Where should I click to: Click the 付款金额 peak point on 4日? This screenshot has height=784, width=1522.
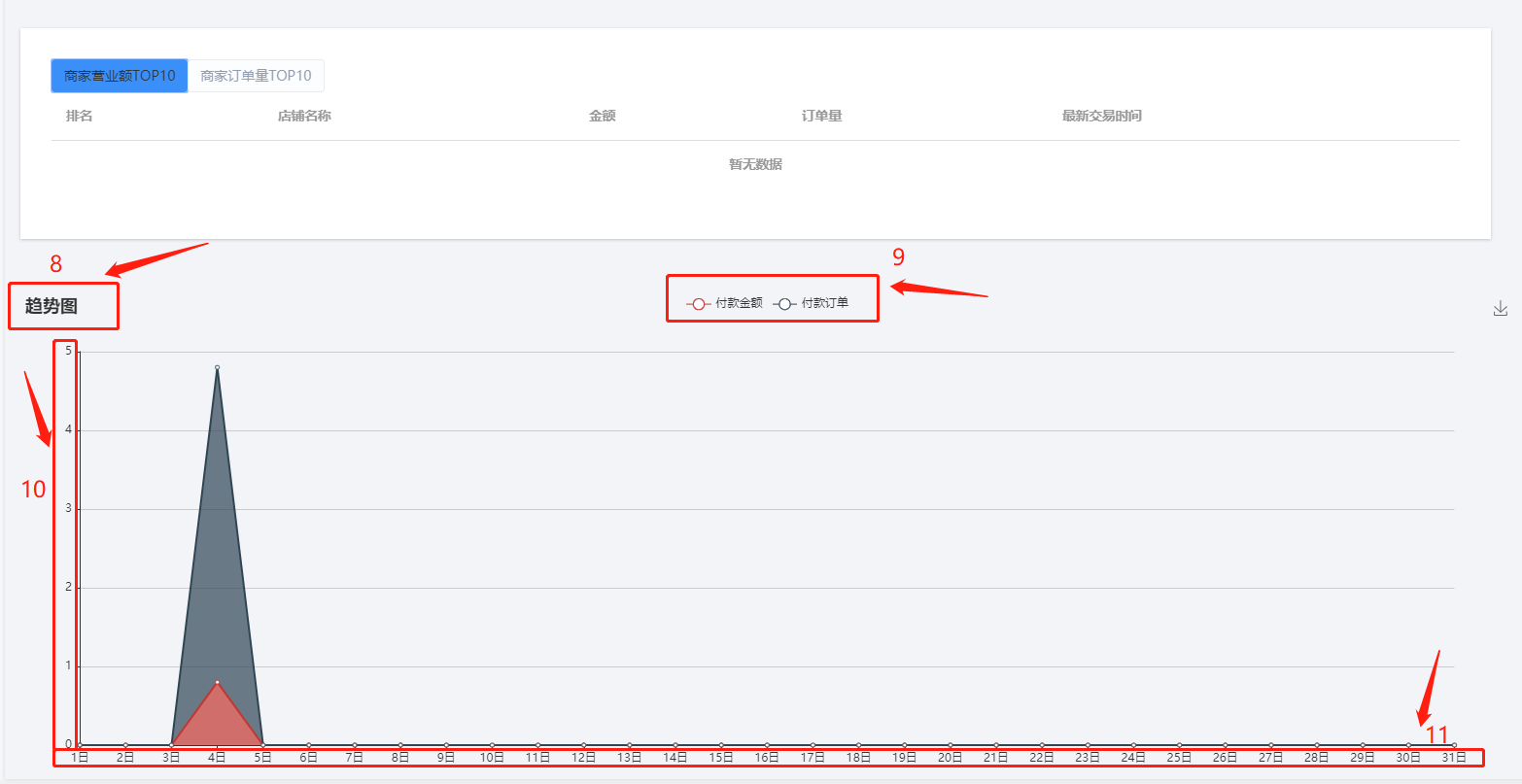(x=217, y=682)
